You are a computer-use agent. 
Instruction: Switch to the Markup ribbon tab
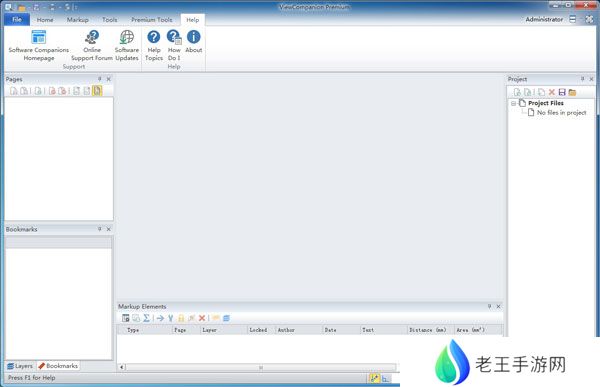tap(78, 20)
